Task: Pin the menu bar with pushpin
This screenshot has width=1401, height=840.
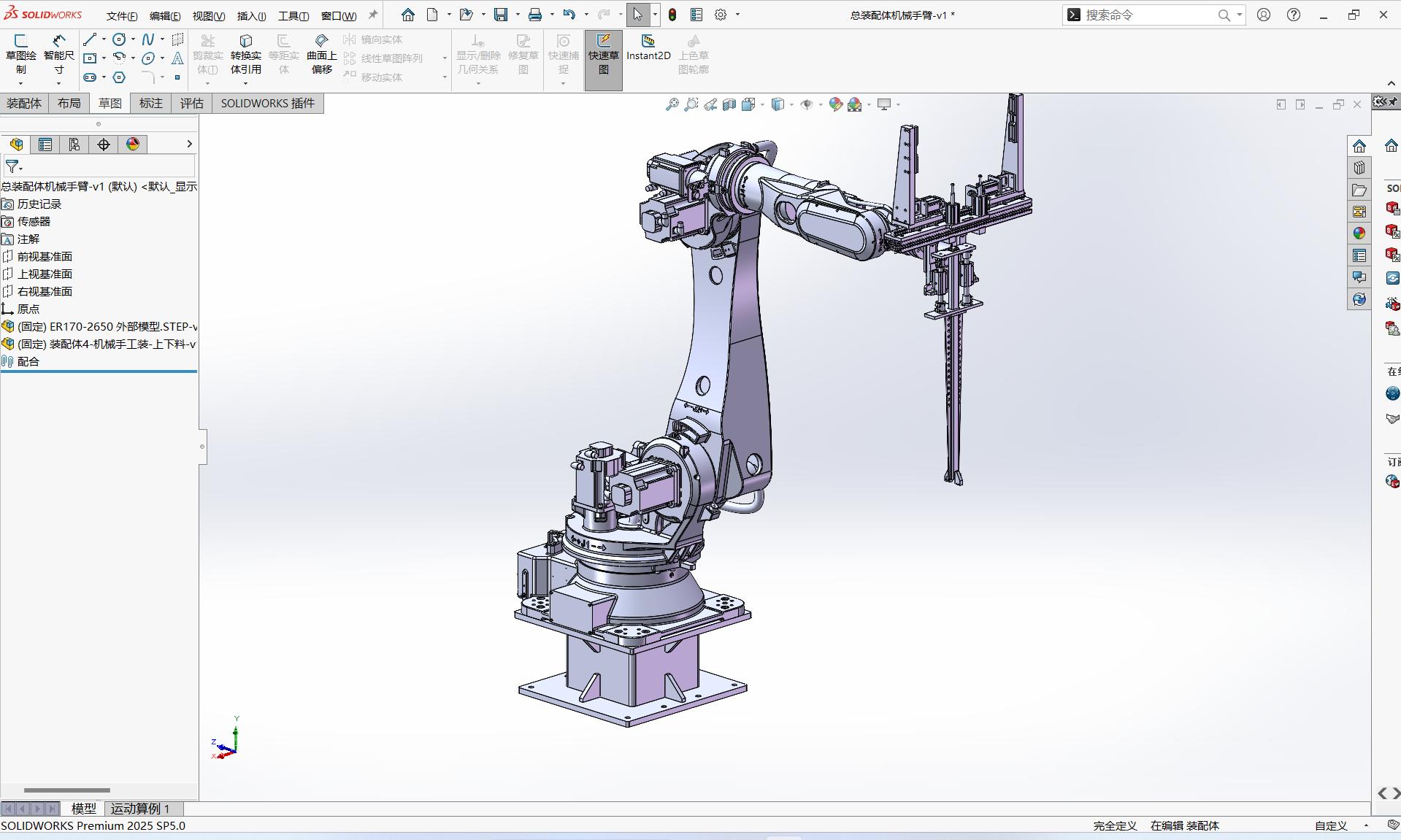Action: [x=373, y=15]
